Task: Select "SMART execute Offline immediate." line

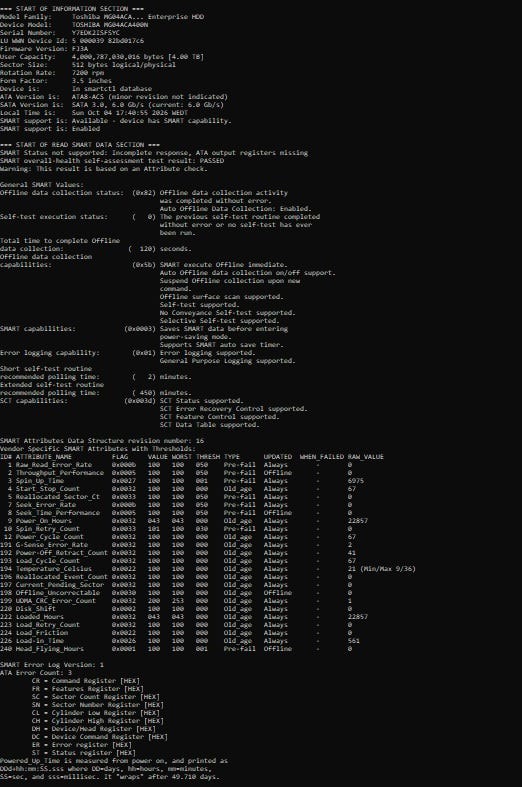Action: pos(223,265)
